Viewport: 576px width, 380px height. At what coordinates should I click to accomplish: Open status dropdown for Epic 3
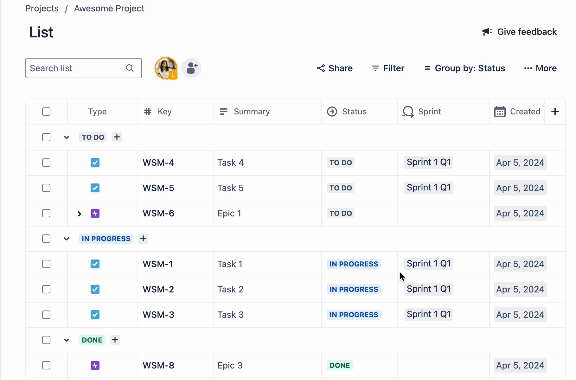click(340, 365)
